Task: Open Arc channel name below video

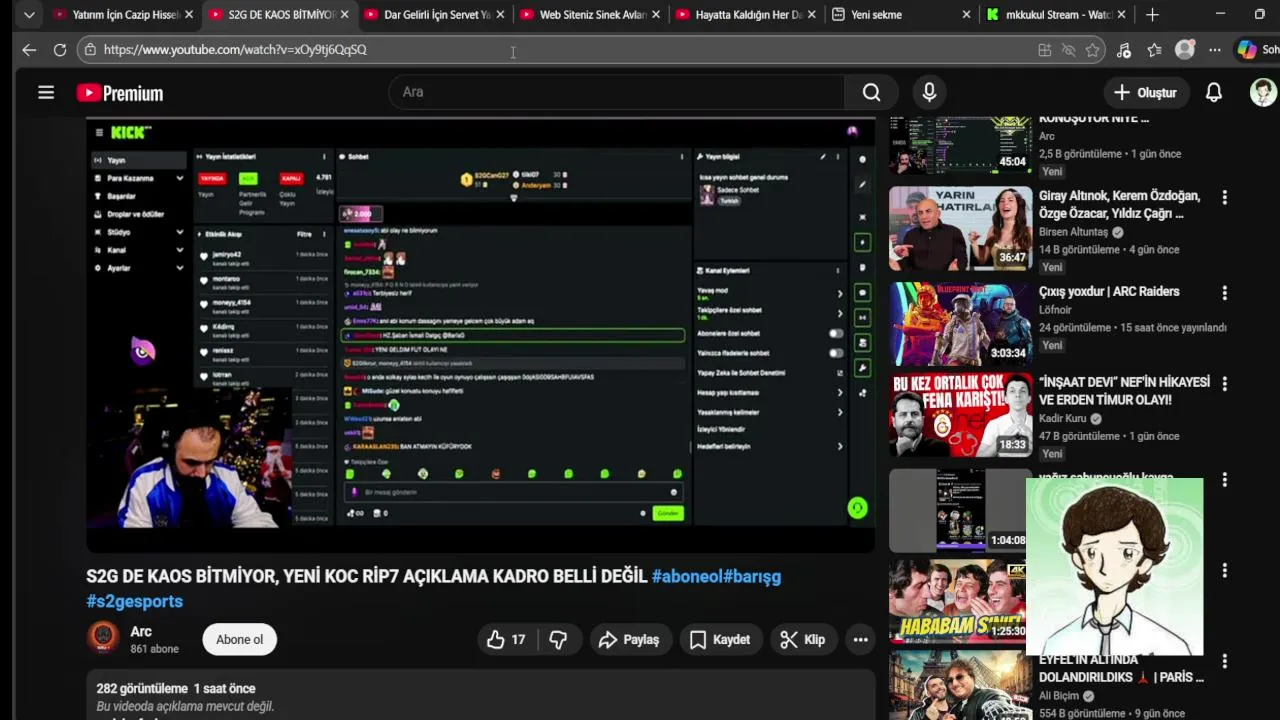Action: (x=141, y=632)
